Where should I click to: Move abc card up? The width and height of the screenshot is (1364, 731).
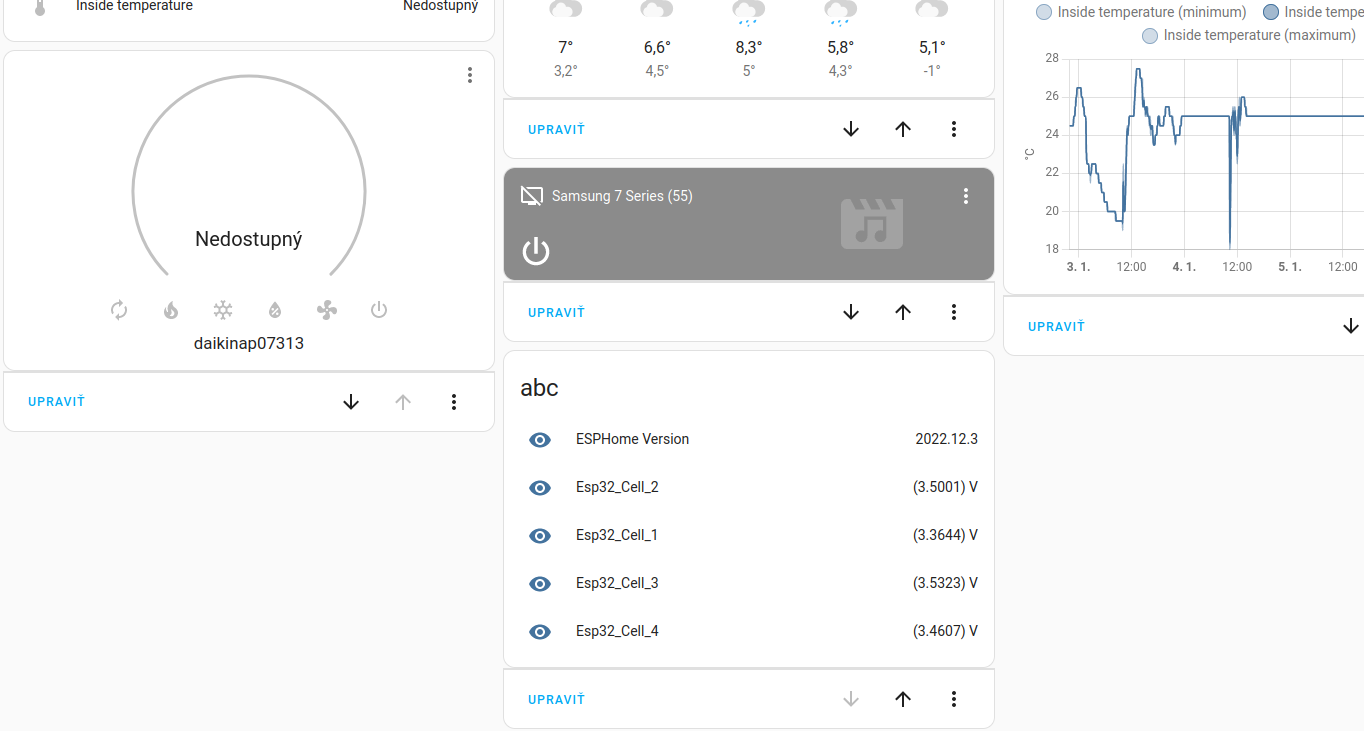tap(903, 699)
